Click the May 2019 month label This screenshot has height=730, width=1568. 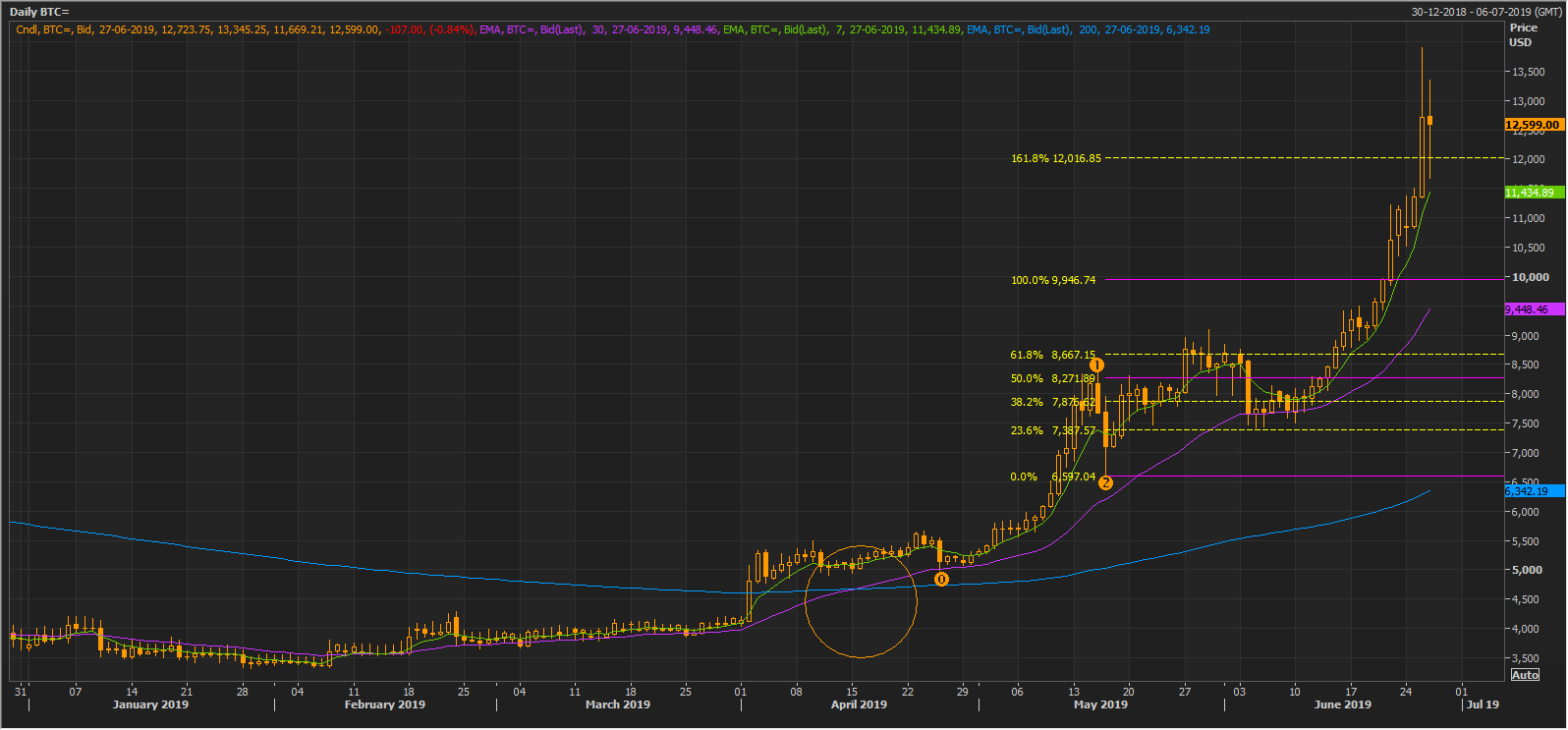pyautogui.click(x=1100, y=704)
